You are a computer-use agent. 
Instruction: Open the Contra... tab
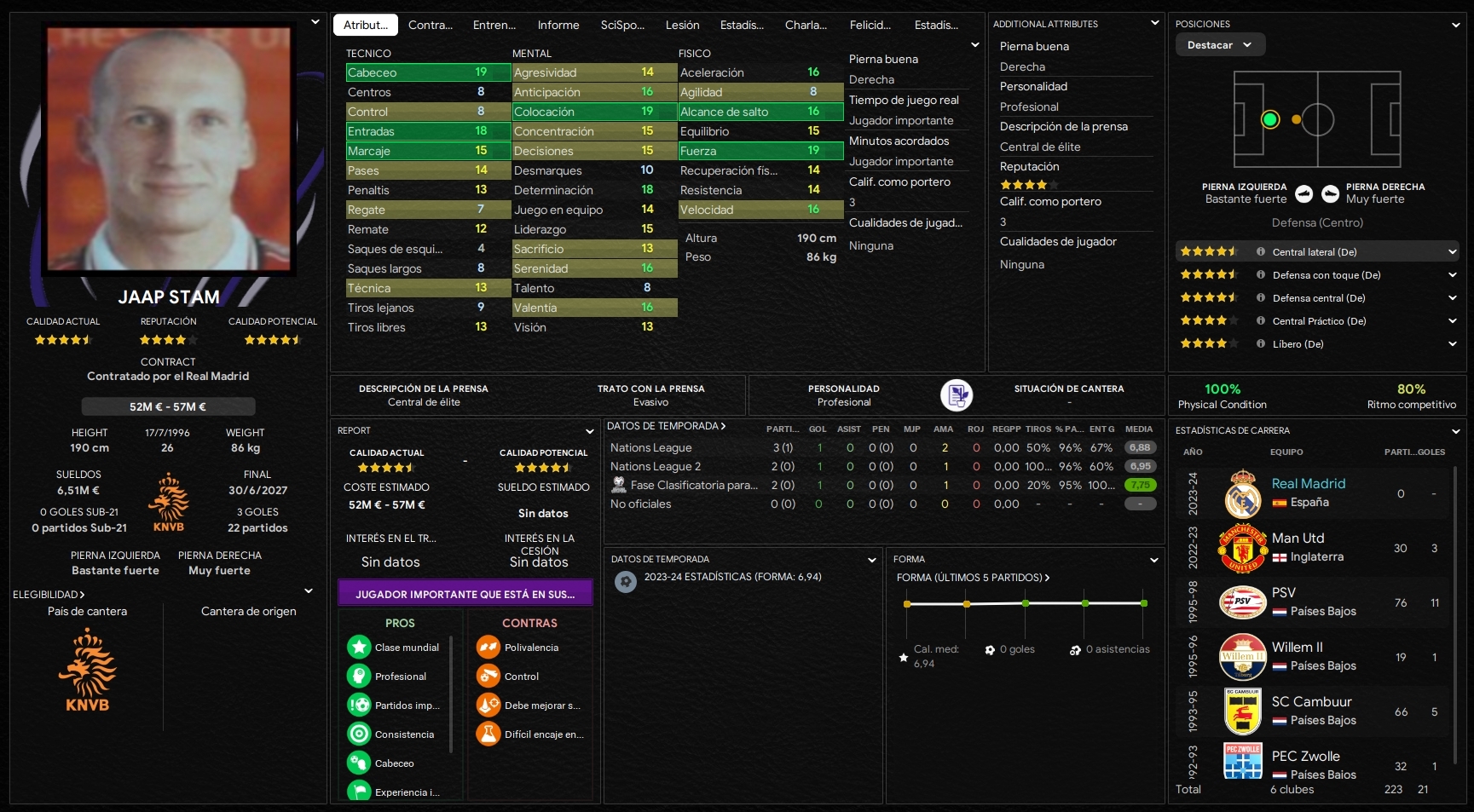[431, 25]
